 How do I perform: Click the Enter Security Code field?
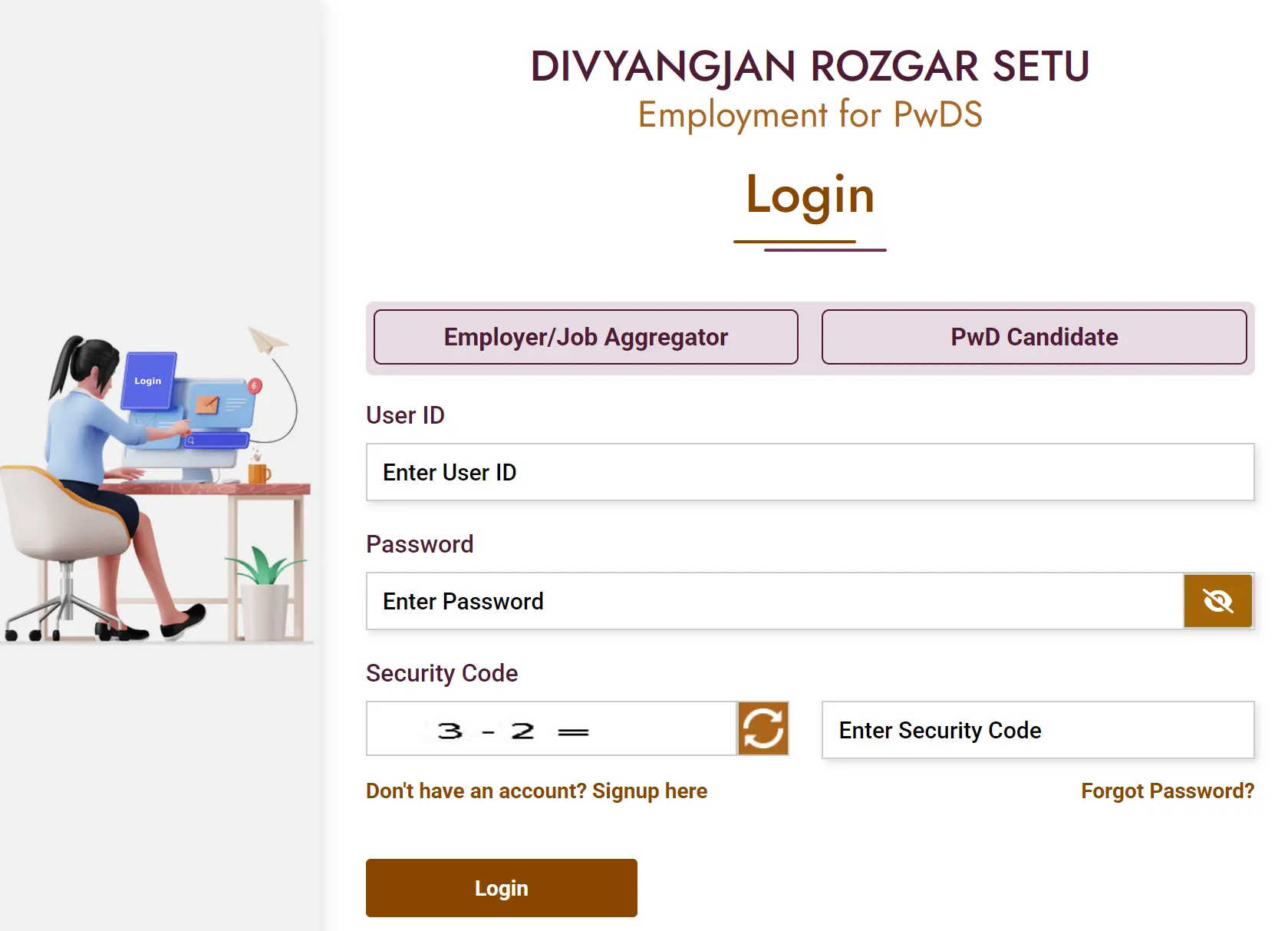[1037, 731]
